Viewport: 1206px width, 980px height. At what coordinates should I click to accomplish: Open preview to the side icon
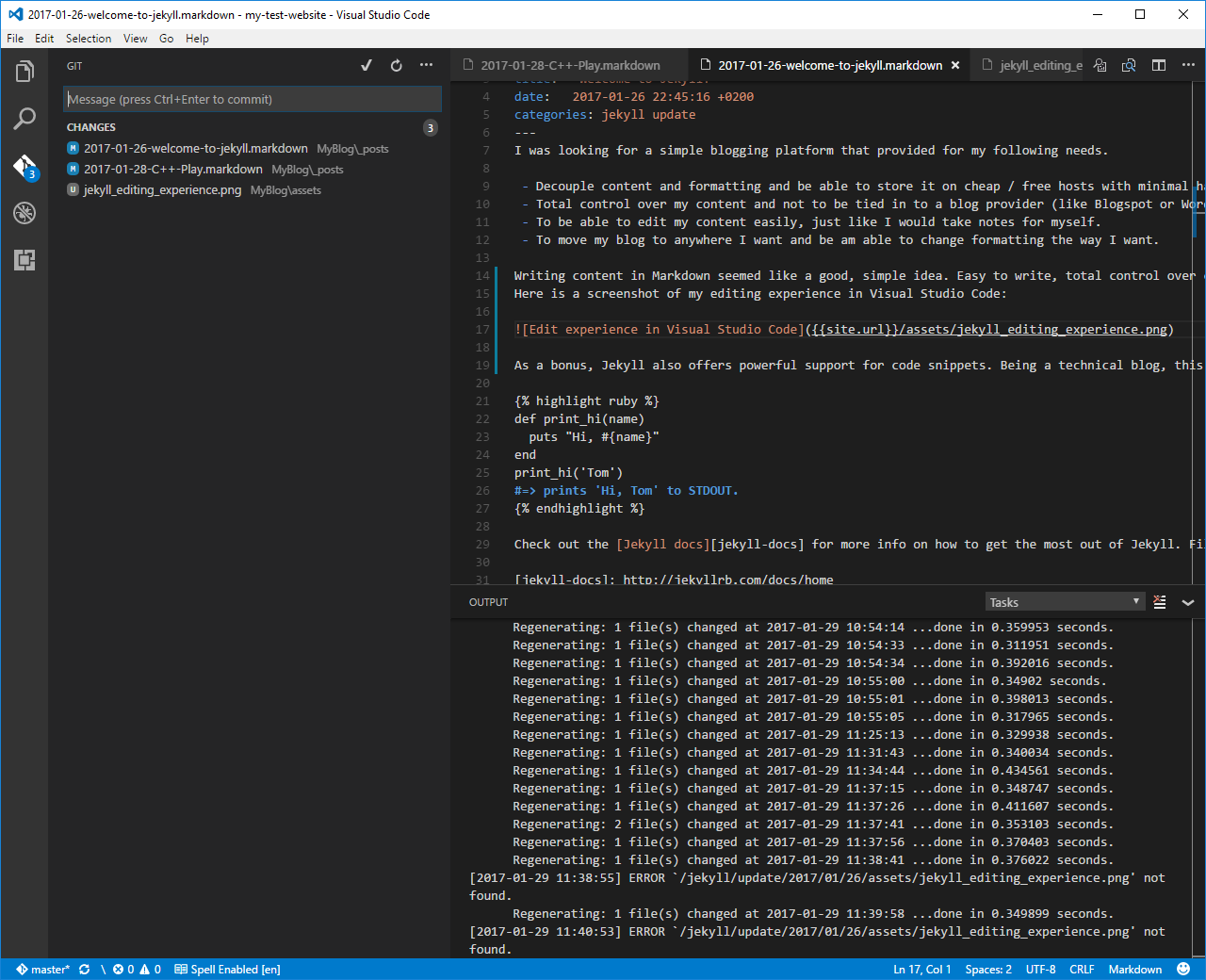(x=1129, y=65)
